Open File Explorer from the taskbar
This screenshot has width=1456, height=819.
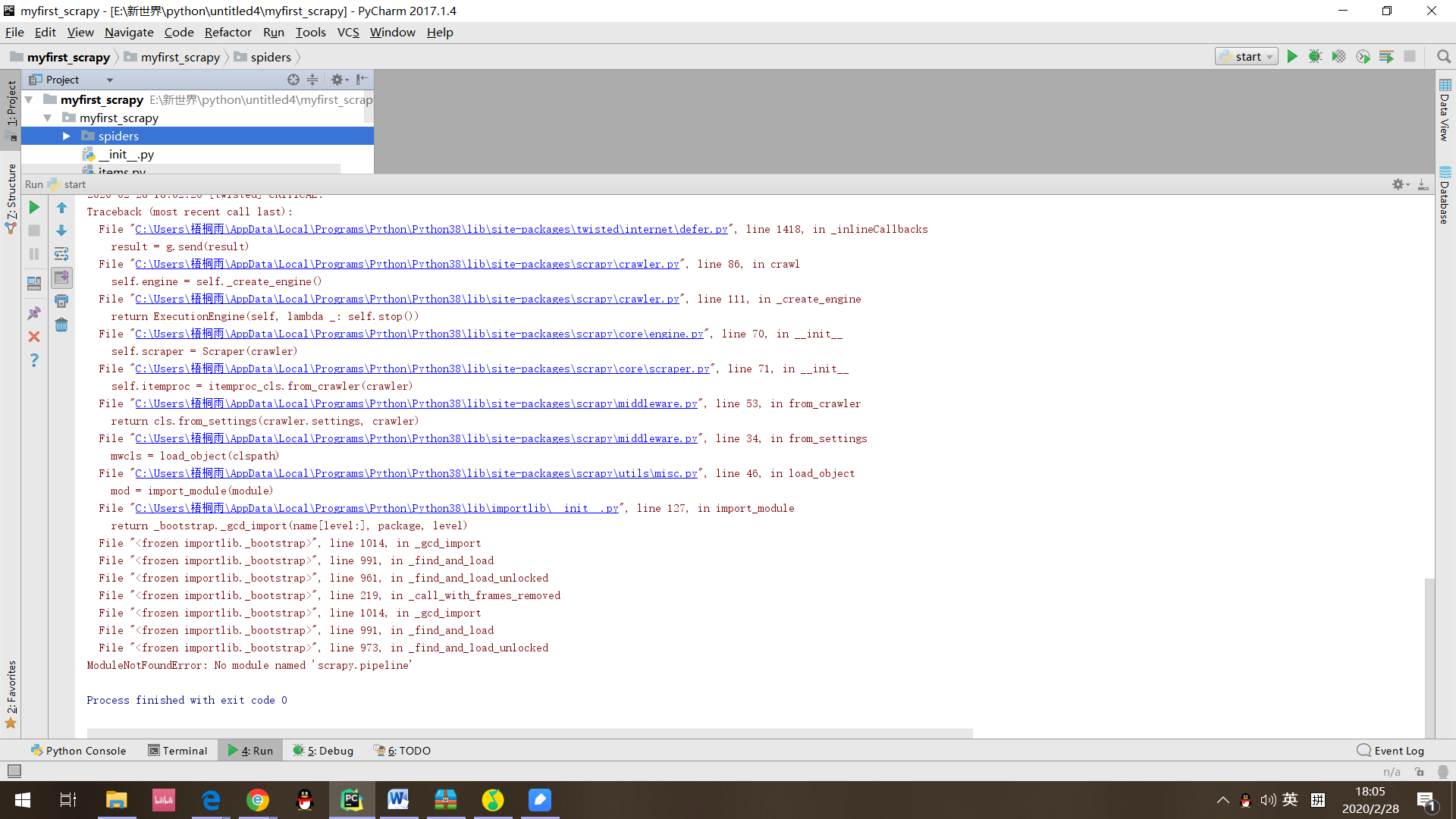116,800
